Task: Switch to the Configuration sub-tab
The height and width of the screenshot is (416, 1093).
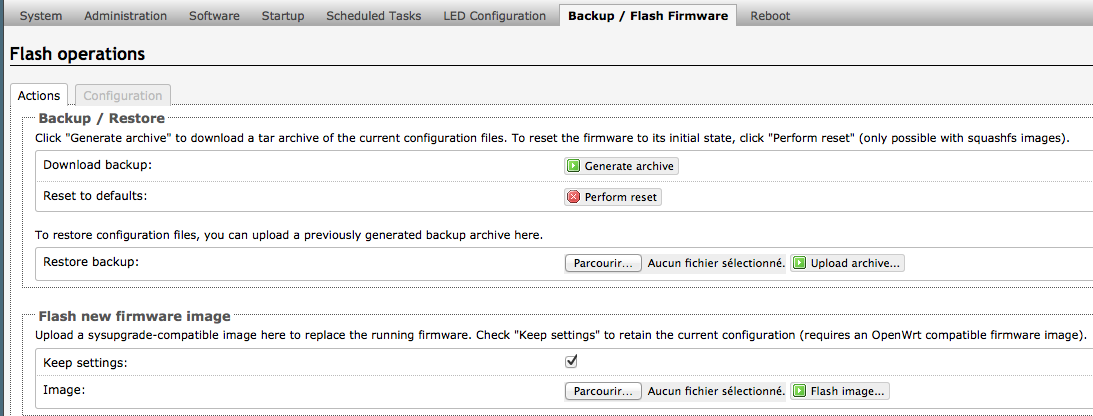Action: 123,95
